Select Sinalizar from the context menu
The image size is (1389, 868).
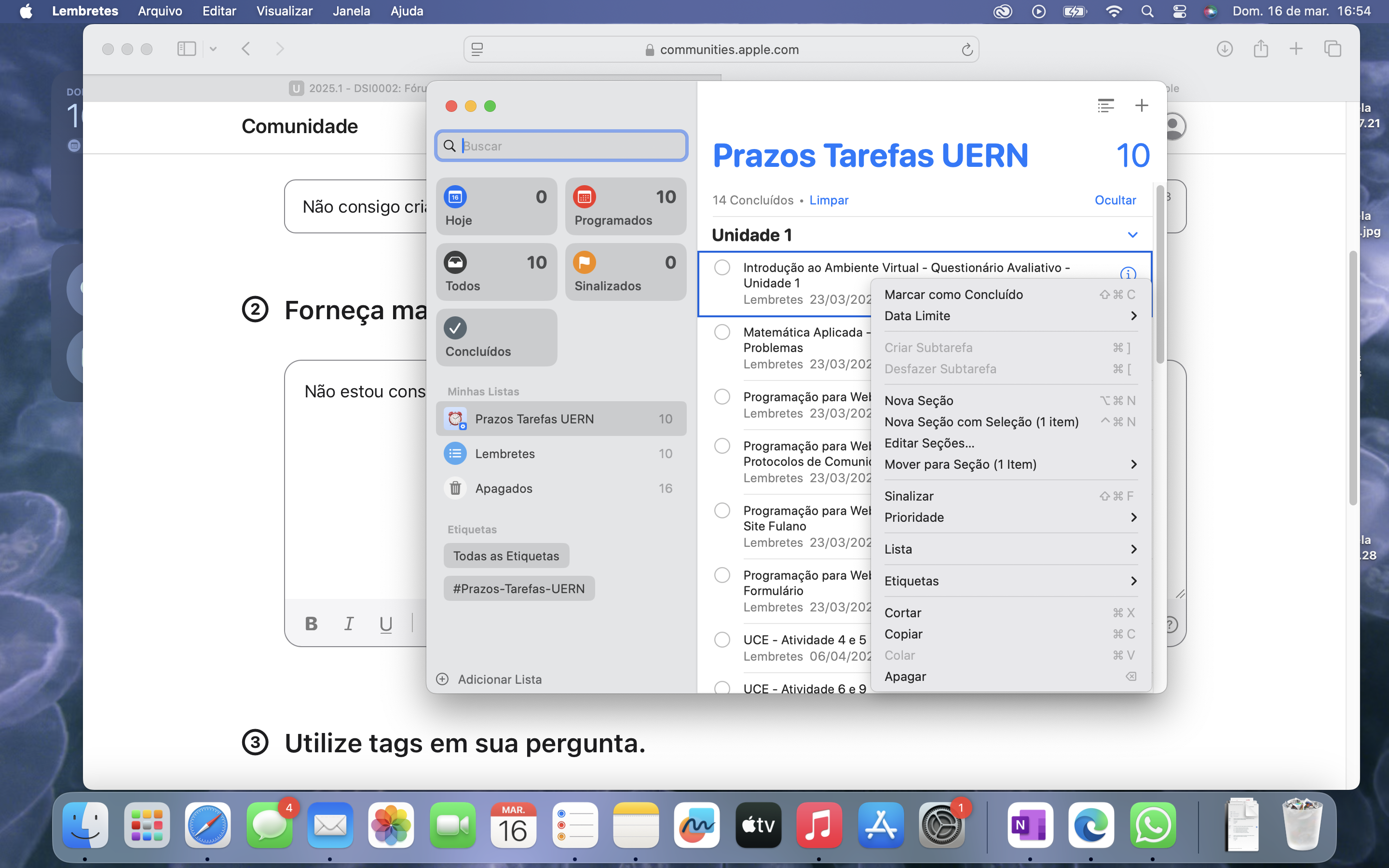909,496
